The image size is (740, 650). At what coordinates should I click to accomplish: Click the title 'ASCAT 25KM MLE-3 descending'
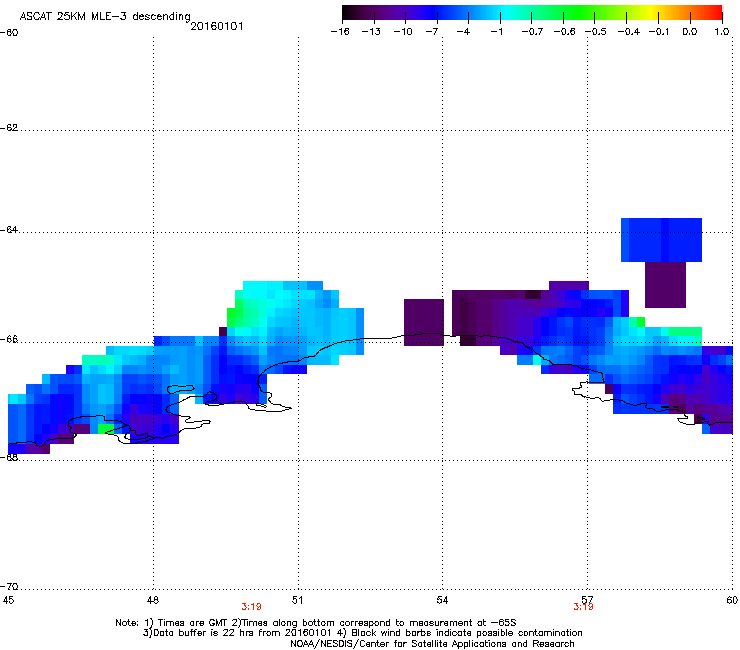pos(105,17)
